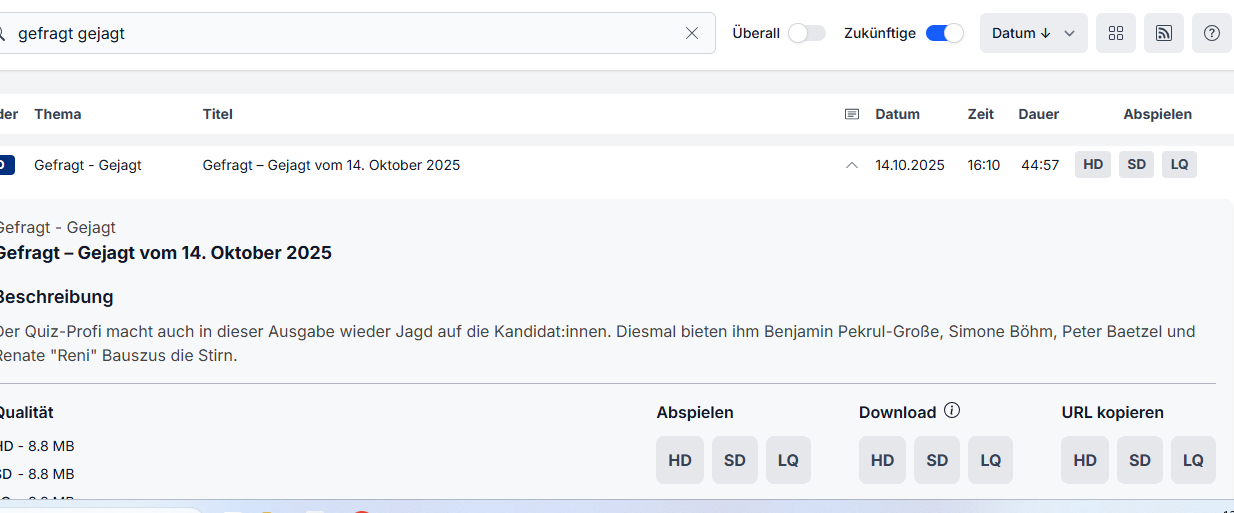Show download info circle icon
This screenshot has height=513, width=1234.
952,410
